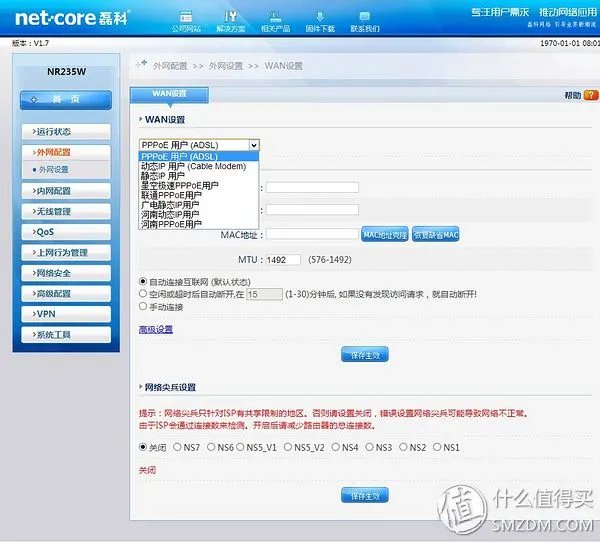Click the MAC地址 input field
Viewport: 600px width, 542px height.
[x=312, y=234]
